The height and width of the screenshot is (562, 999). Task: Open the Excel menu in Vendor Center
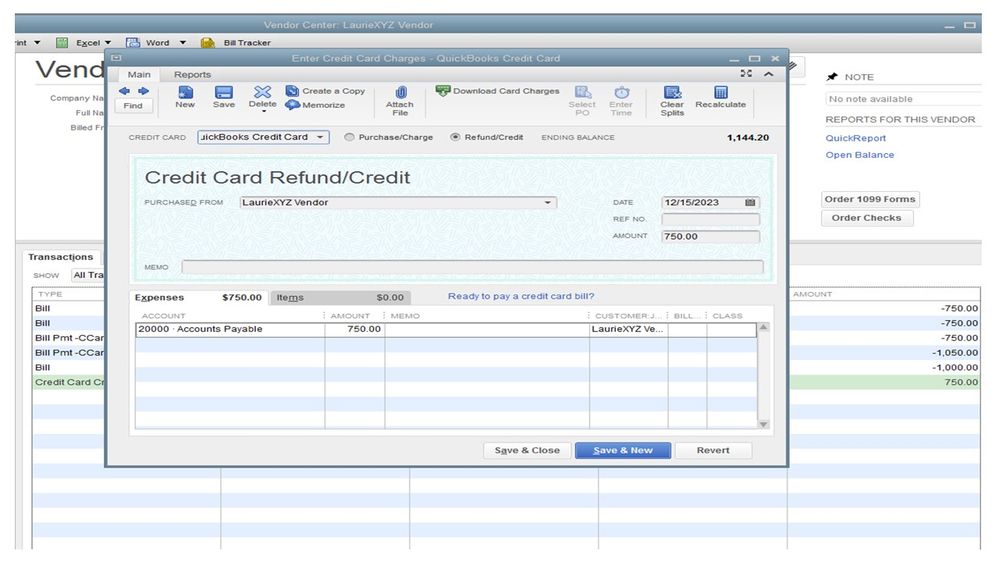94,43
